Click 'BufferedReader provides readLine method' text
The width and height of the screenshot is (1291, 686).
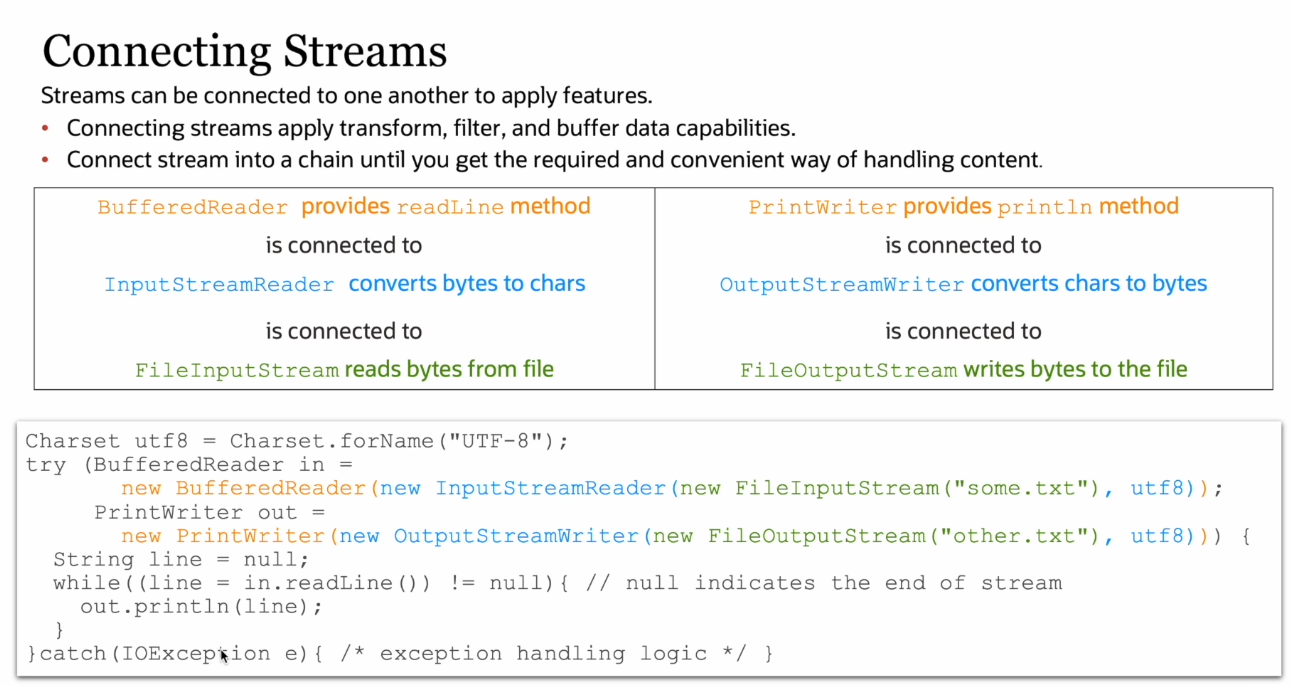(344, 207)
